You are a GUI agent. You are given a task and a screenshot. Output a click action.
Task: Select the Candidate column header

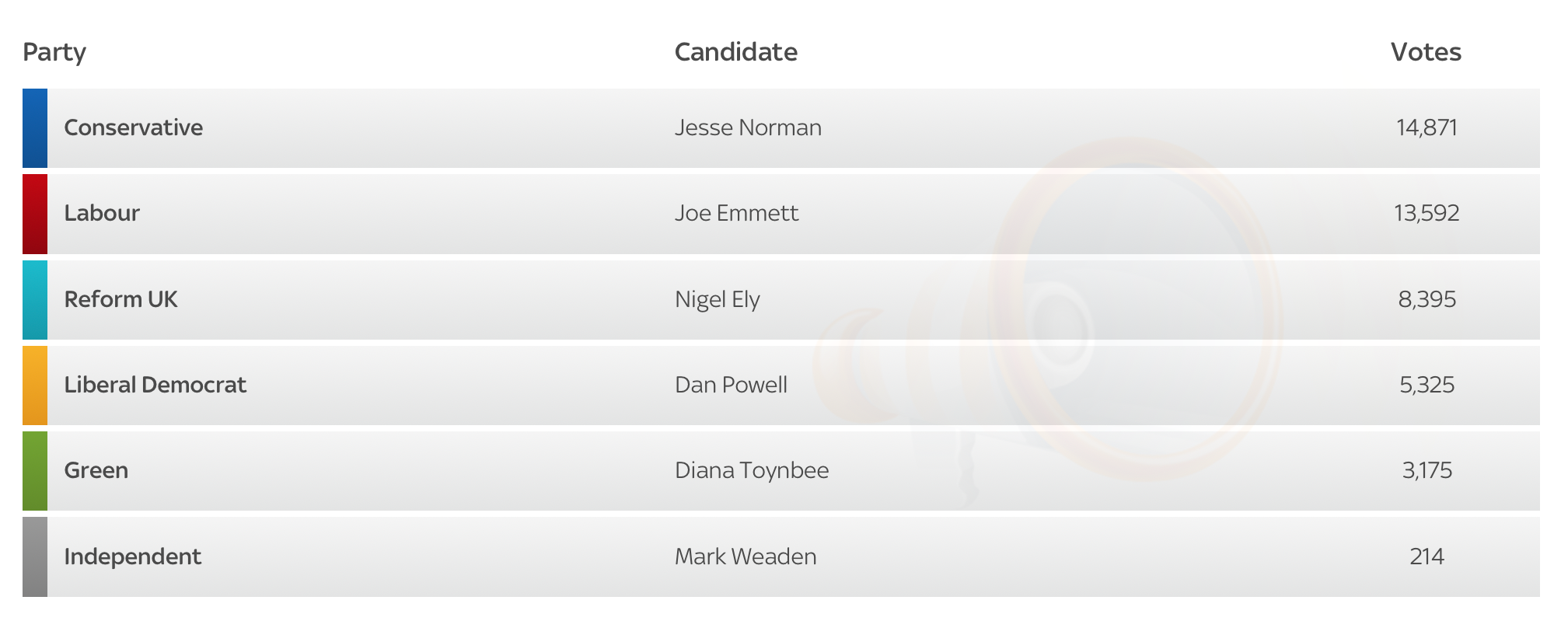coord(735,52)
